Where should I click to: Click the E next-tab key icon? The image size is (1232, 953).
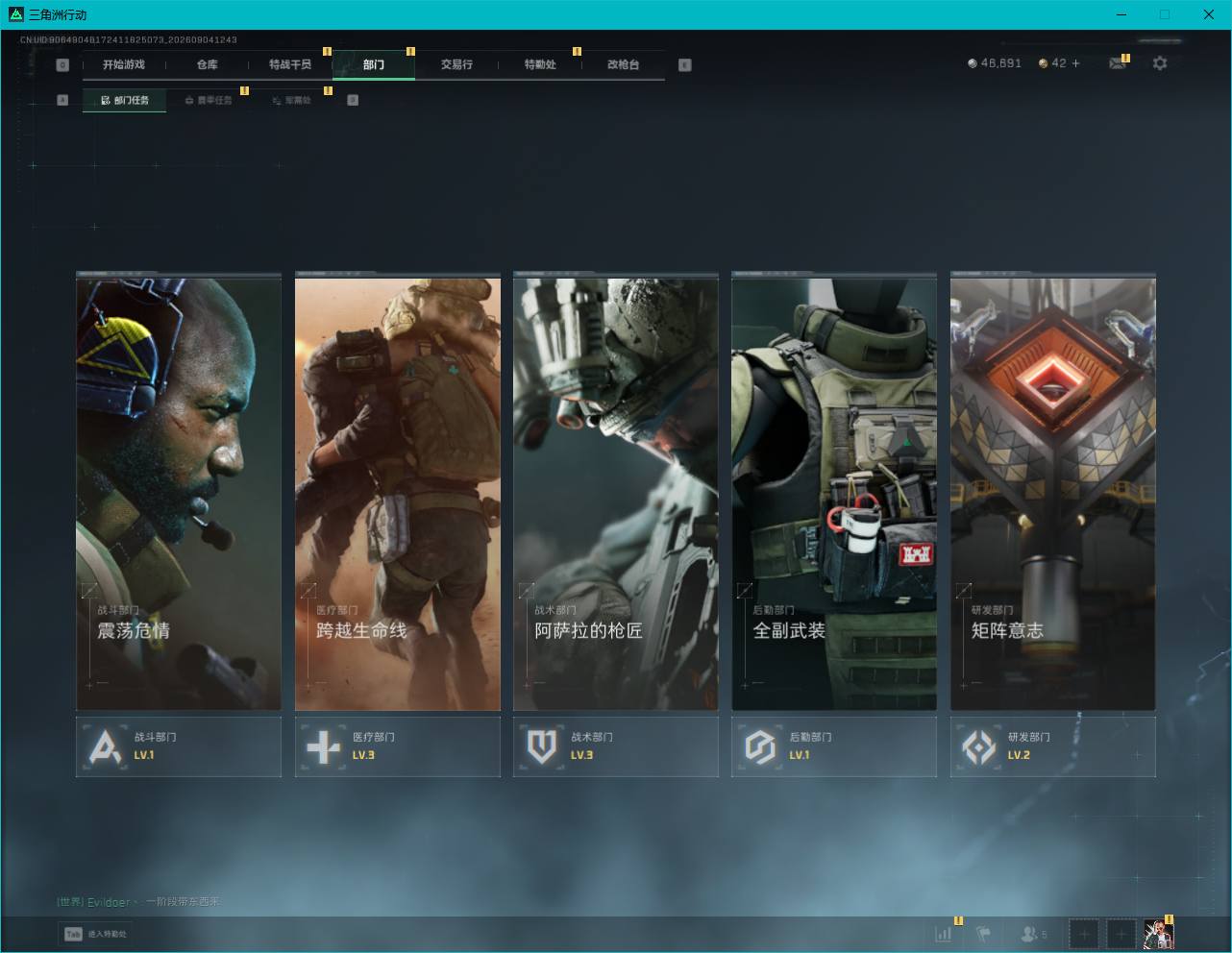(x=684, y=64)
